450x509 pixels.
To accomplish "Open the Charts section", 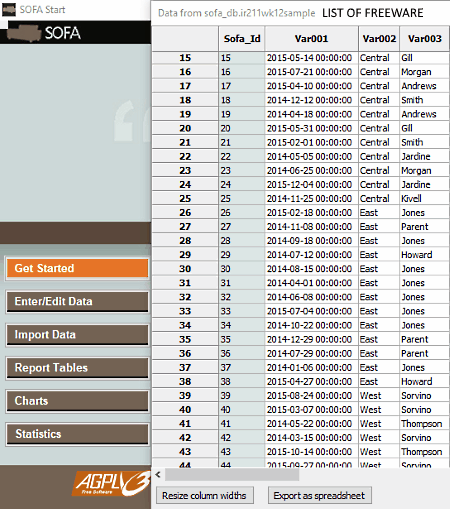I will pos(77,401).
